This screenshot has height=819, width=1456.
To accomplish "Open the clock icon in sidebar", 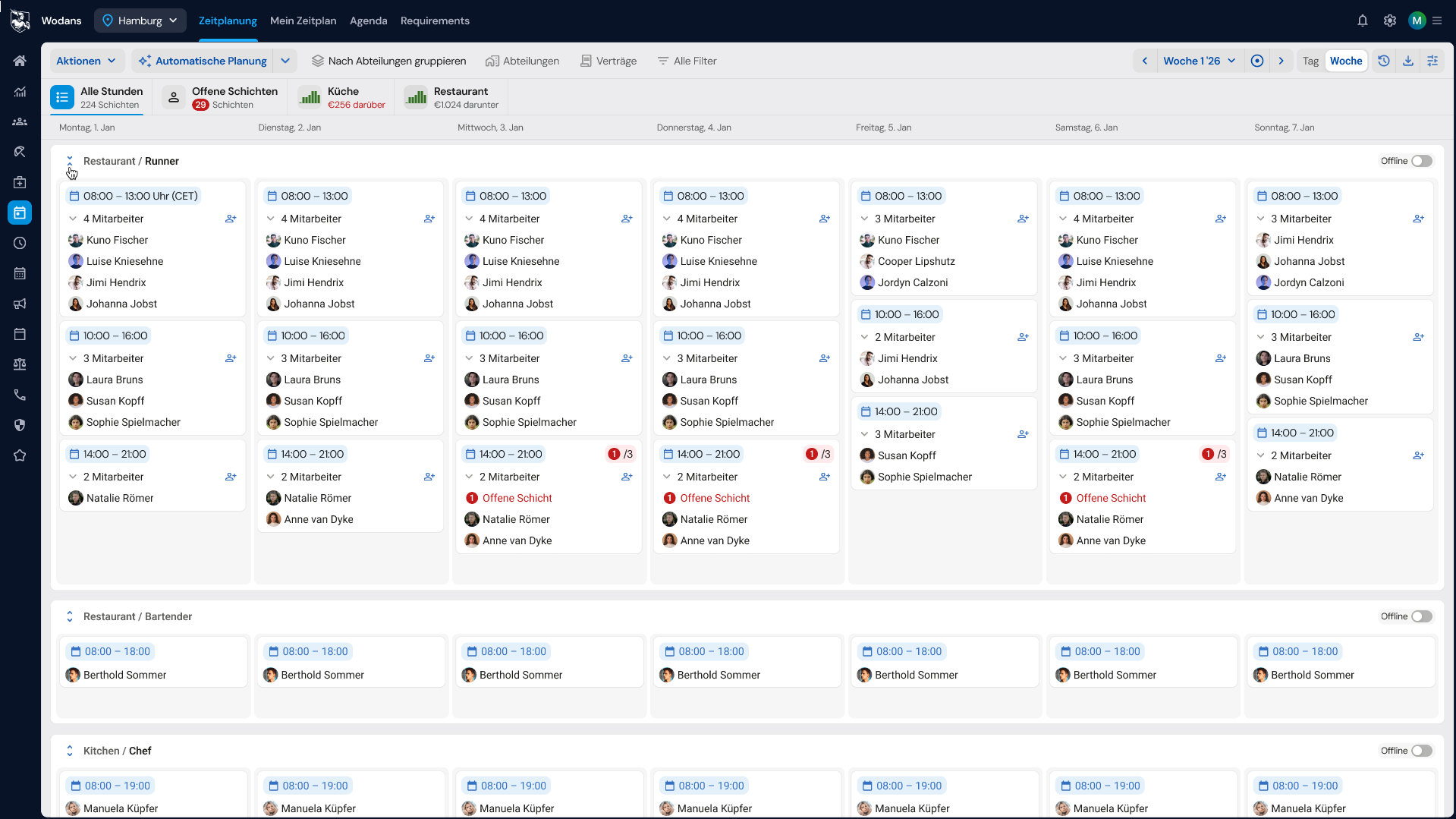I will pos(20,243).
